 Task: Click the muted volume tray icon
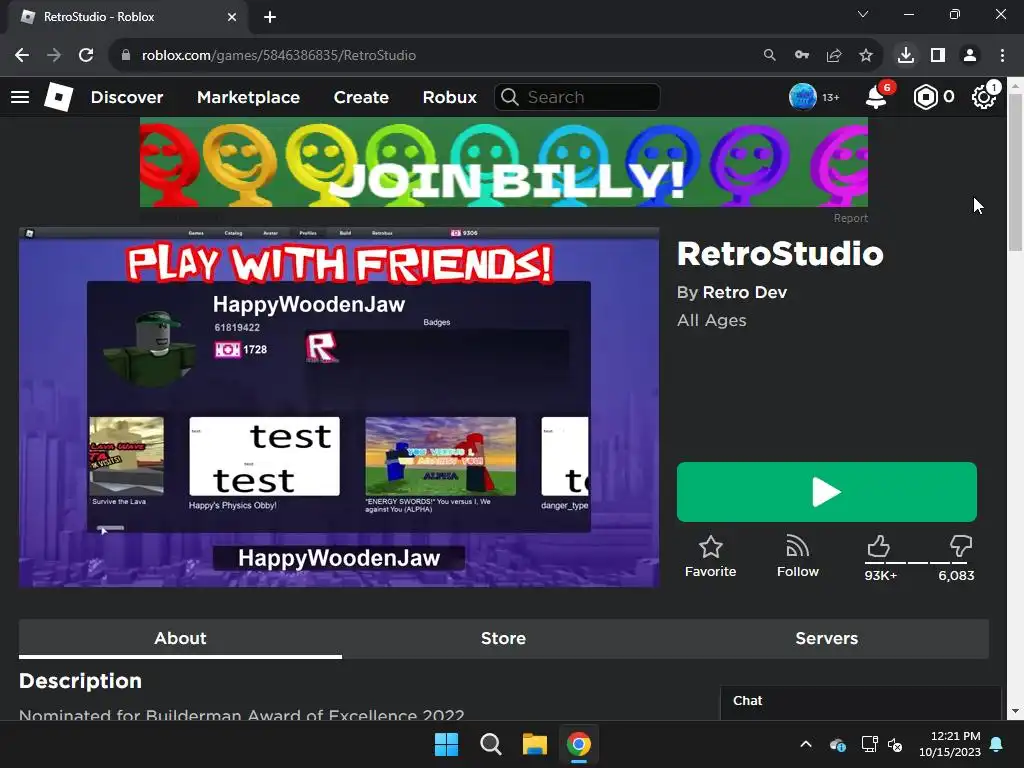[x=895, y=744]
